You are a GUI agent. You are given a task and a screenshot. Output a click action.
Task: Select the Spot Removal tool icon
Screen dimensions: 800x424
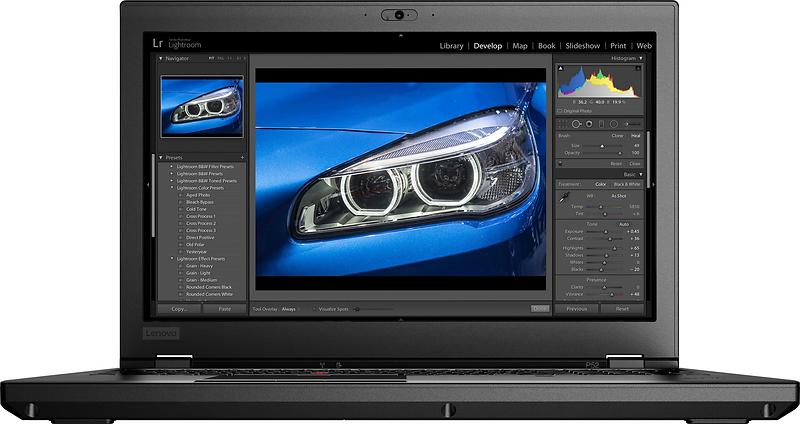577,123
